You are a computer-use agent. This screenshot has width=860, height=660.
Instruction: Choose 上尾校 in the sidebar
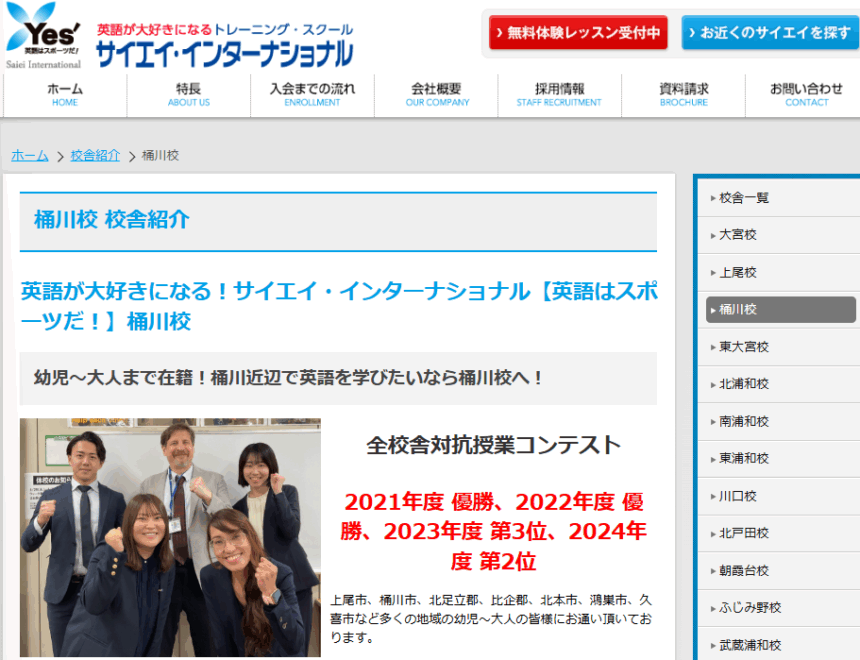738,272
